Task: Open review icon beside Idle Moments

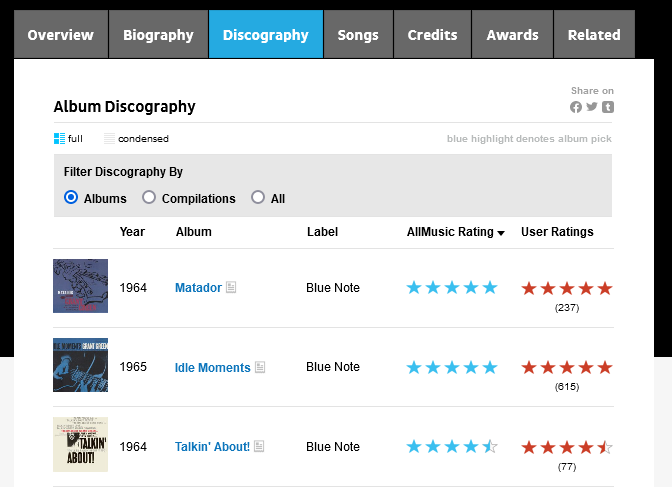Action: click(260, 367)
